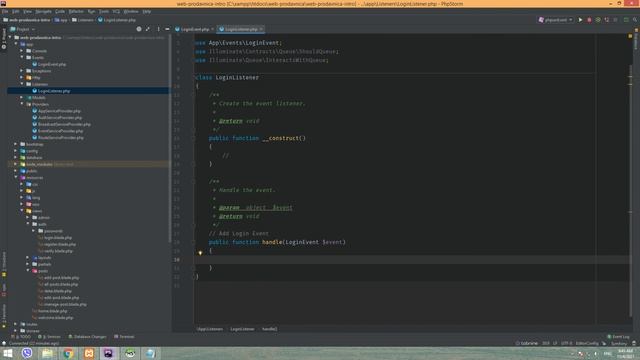This screenshot has height=360, width=640.
Task: Collapse the posts folder
Action: point(28,271)
